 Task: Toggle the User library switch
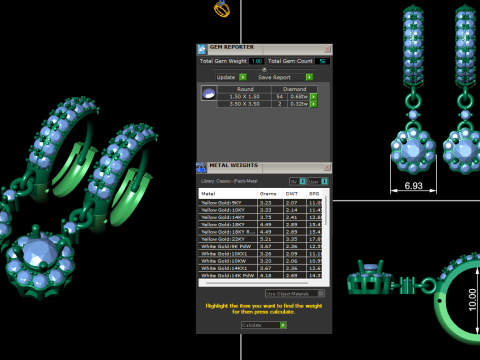[x=324, y=182]
